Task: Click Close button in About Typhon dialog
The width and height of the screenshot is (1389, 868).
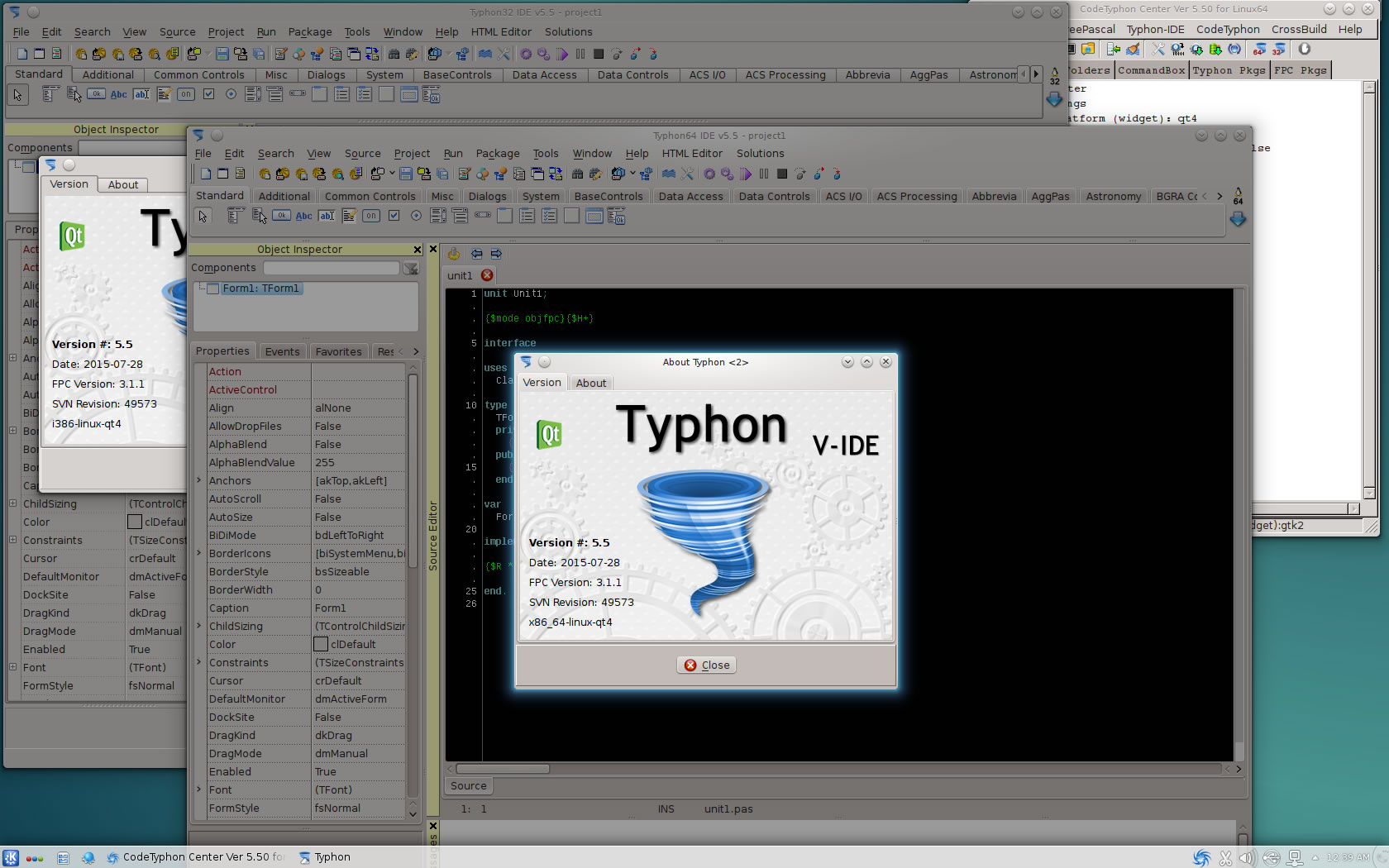Action: click(706, 665)
